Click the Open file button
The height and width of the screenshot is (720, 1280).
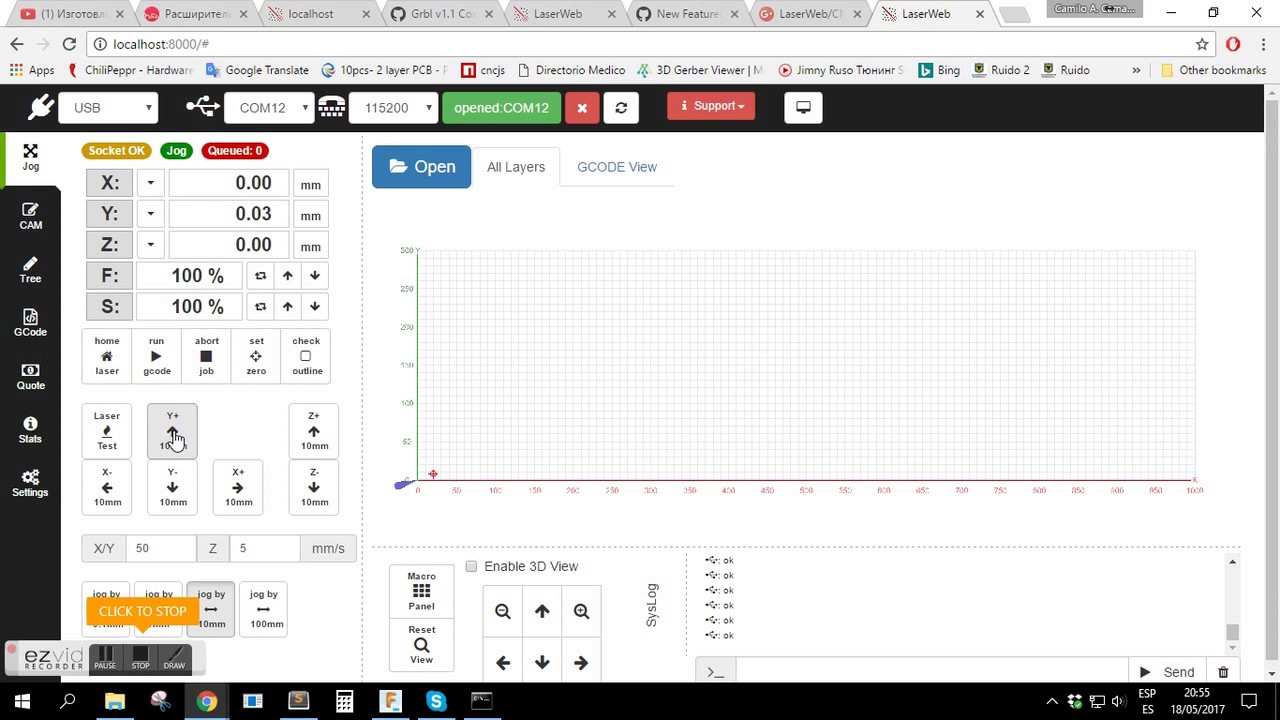pyautogui.click(x=421, y=167)
